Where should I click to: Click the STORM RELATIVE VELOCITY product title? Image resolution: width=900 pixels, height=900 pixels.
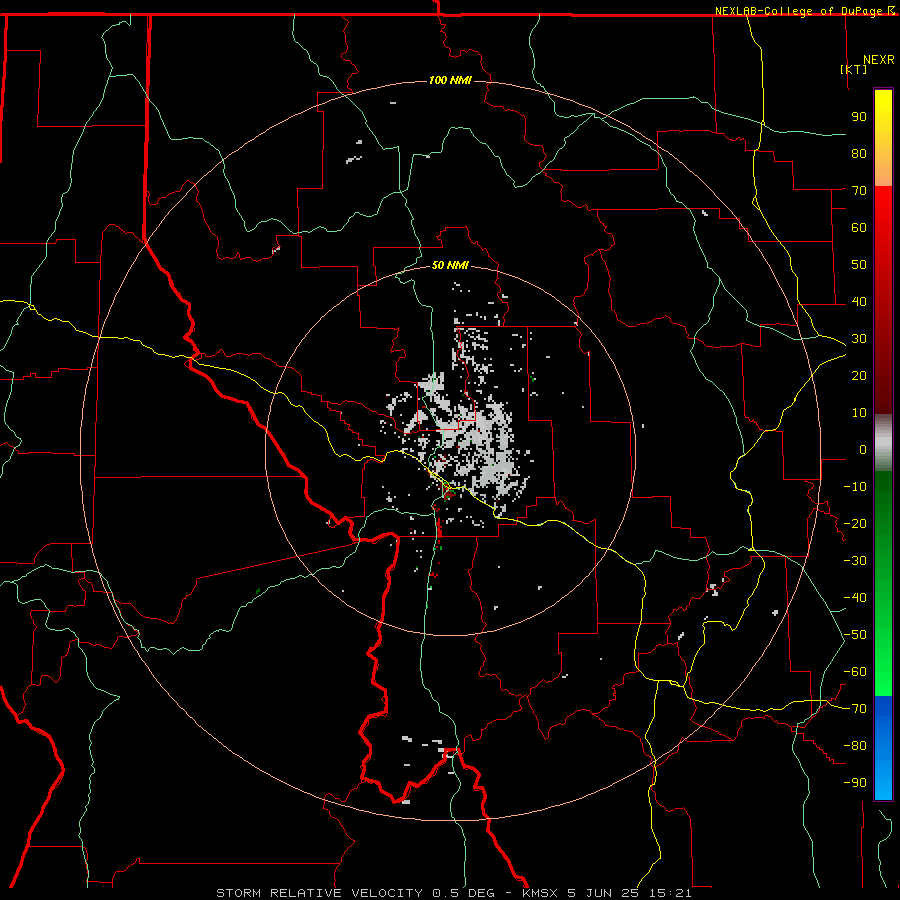(321, 893)
